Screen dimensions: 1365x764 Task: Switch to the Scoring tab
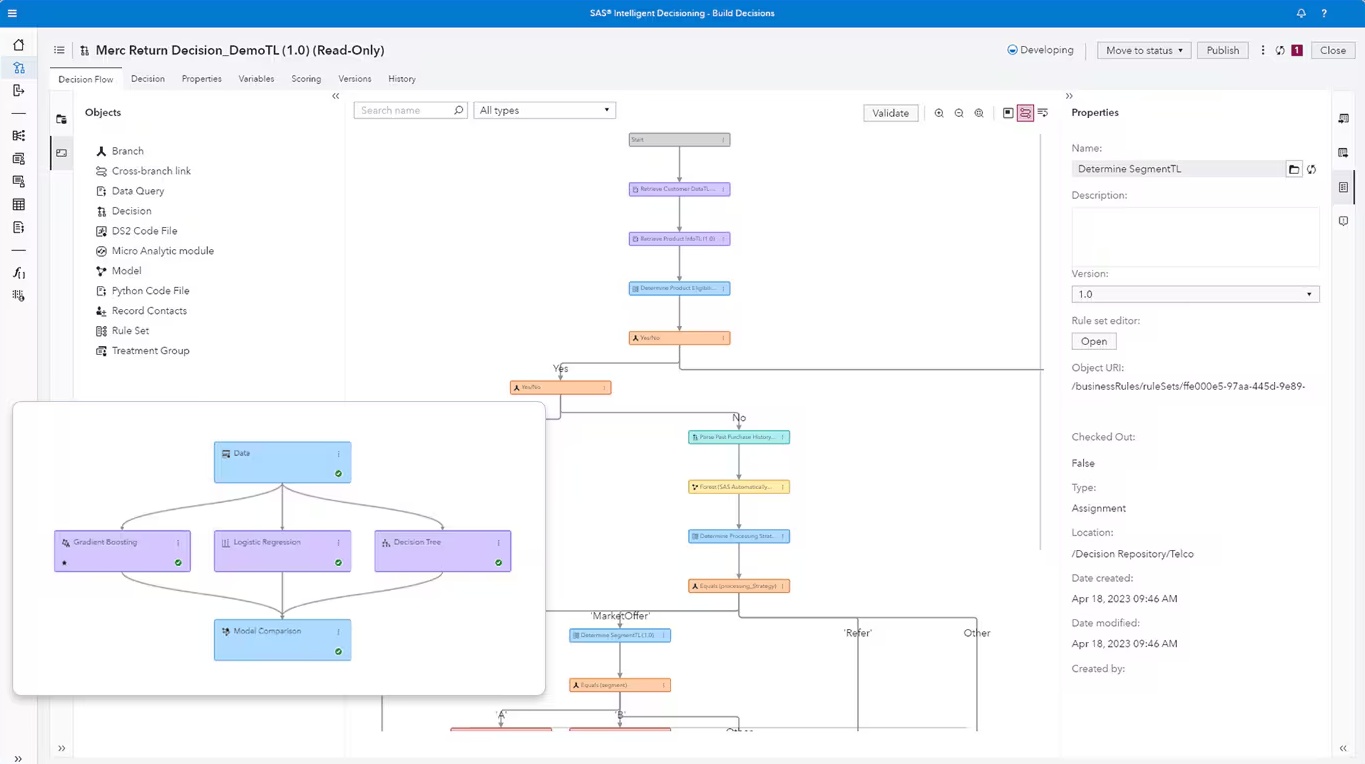point(306,79)
